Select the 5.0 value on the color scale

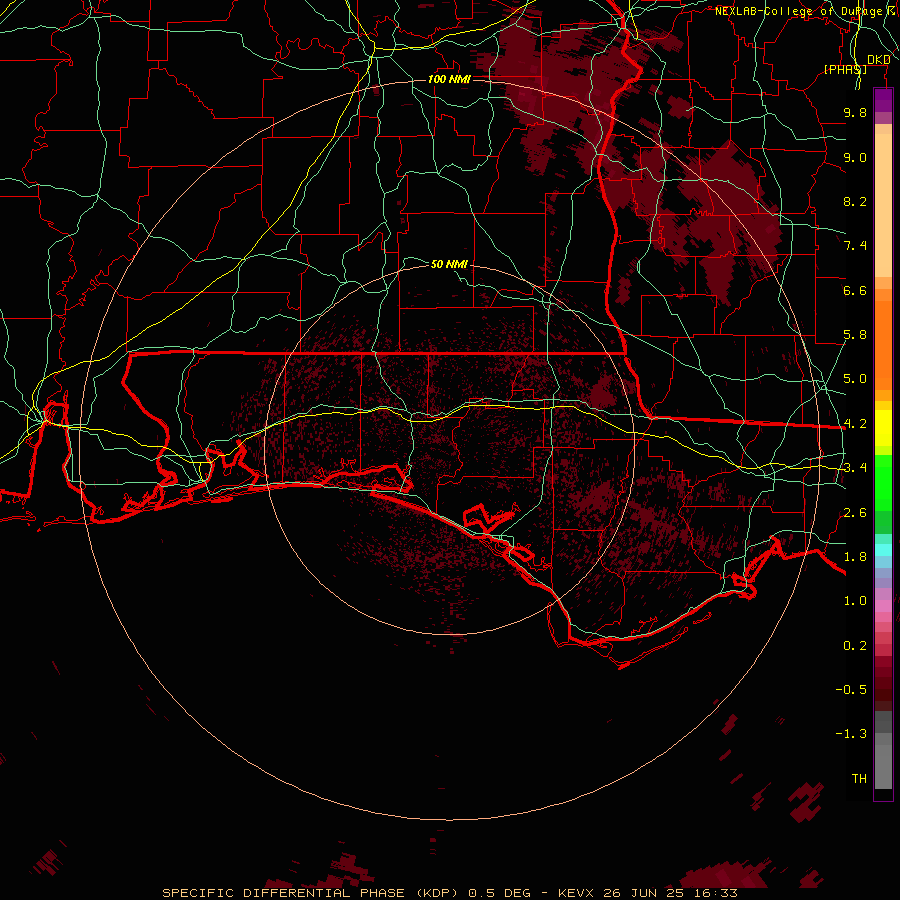click(x=855, y=379)
